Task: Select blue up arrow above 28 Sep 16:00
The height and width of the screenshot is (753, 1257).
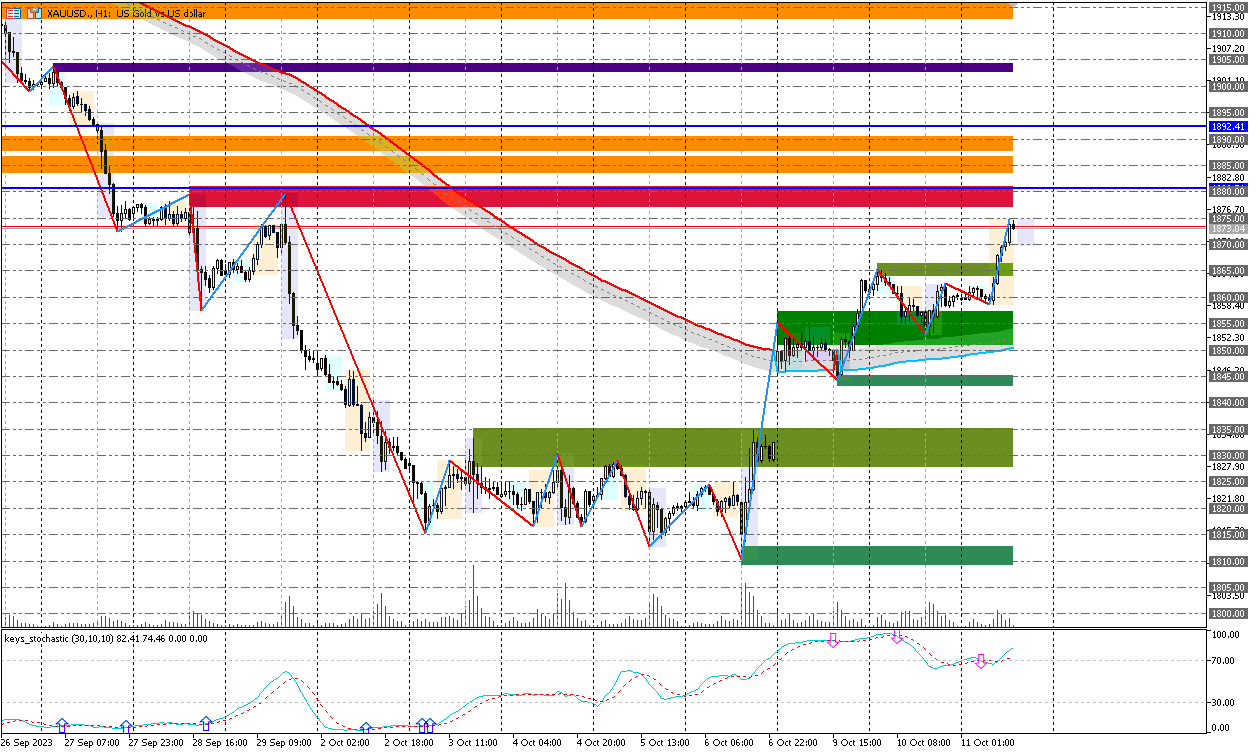Action: [206, 722]
